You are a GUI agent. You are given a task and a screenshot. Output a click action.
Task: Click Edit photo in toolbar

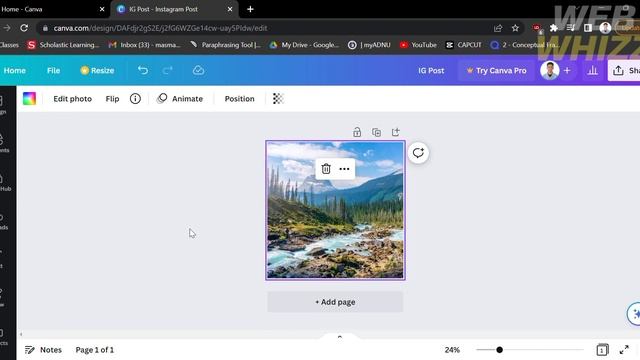point(73,99)
